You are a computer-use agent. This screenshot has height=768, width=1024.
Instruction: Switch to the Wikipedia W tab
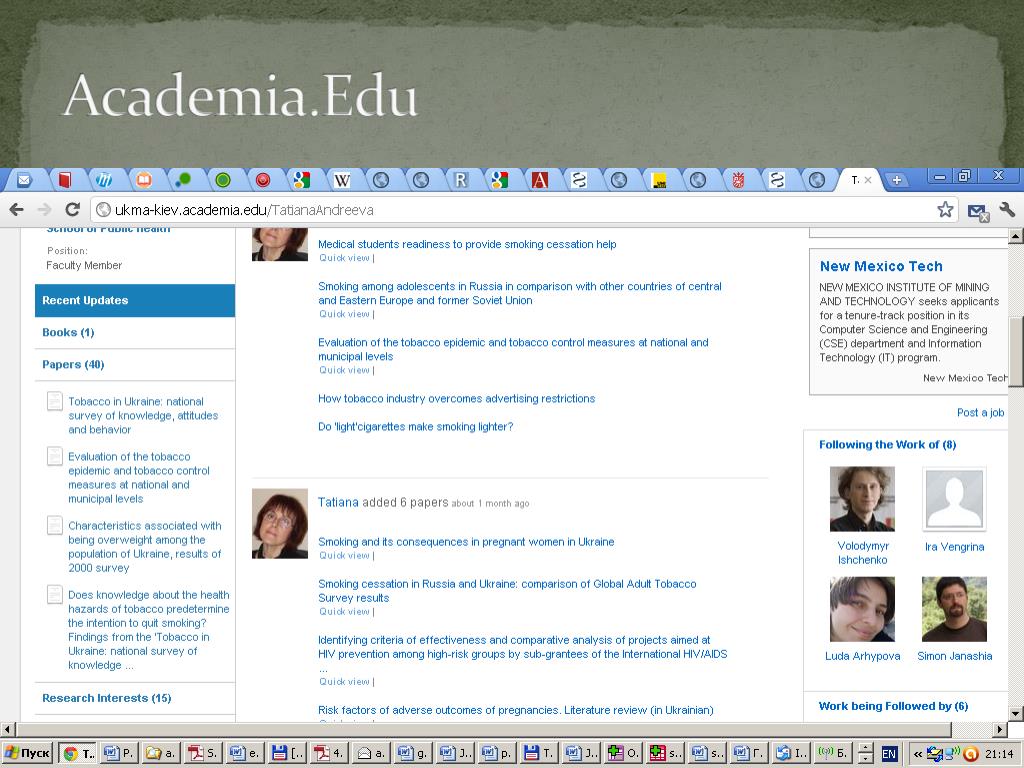click(x=342, y=180)
